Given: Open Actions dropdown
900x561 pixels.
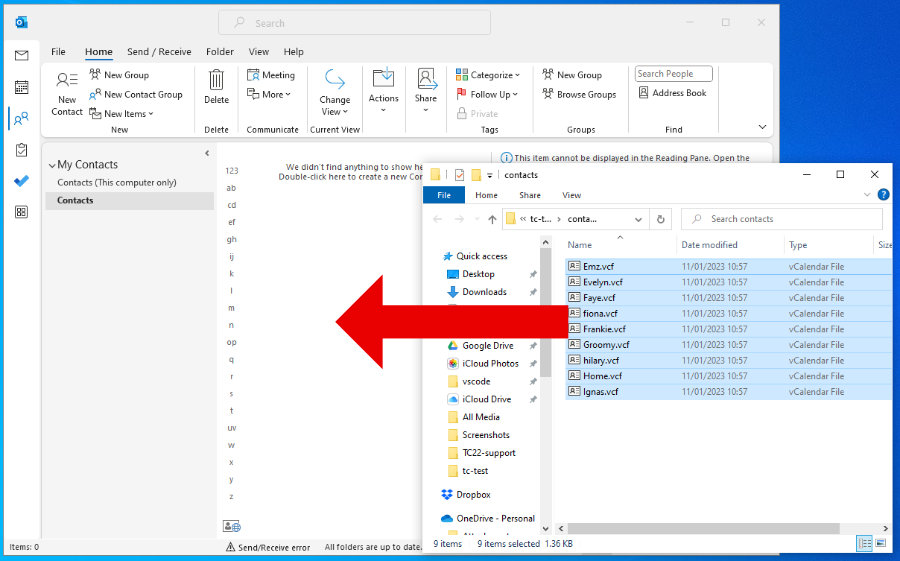Looking at the screenshot, I should tap(383, 90).
